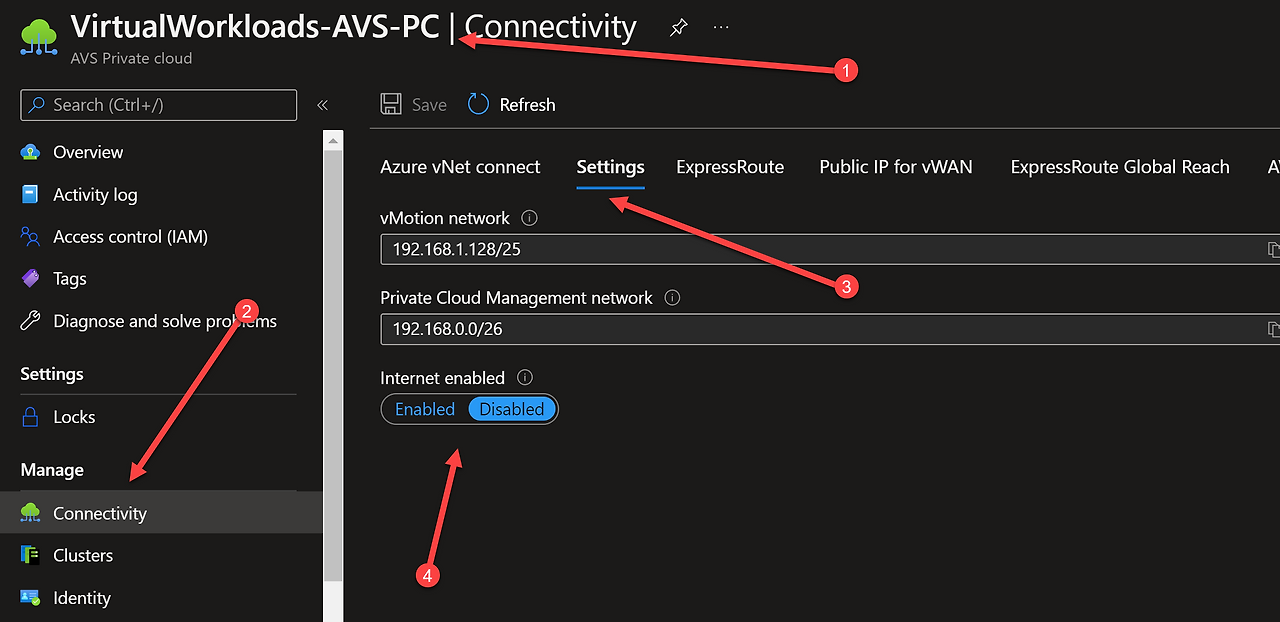Switch to Azure vNet connect tab

pos(460,167)
